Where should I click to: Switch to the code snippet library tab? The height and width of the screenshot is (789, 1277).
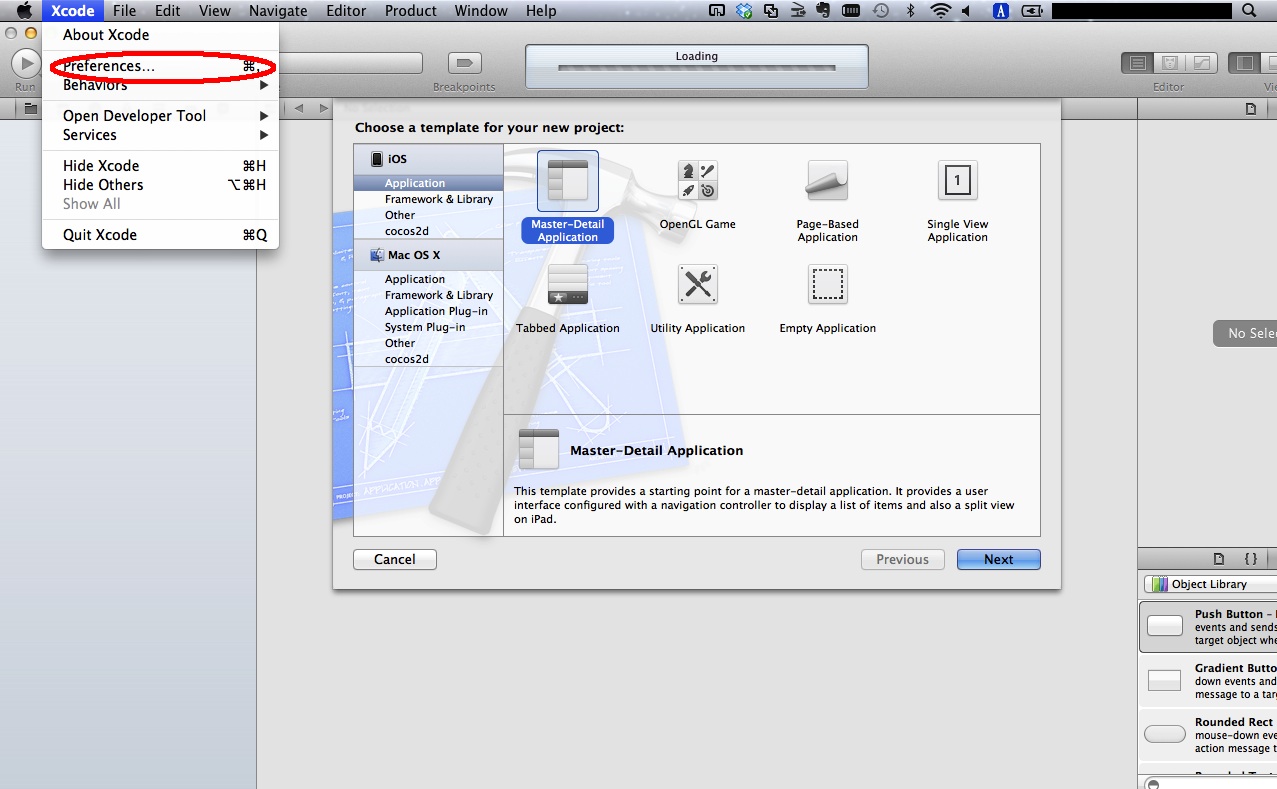(x=1250, y=559)
